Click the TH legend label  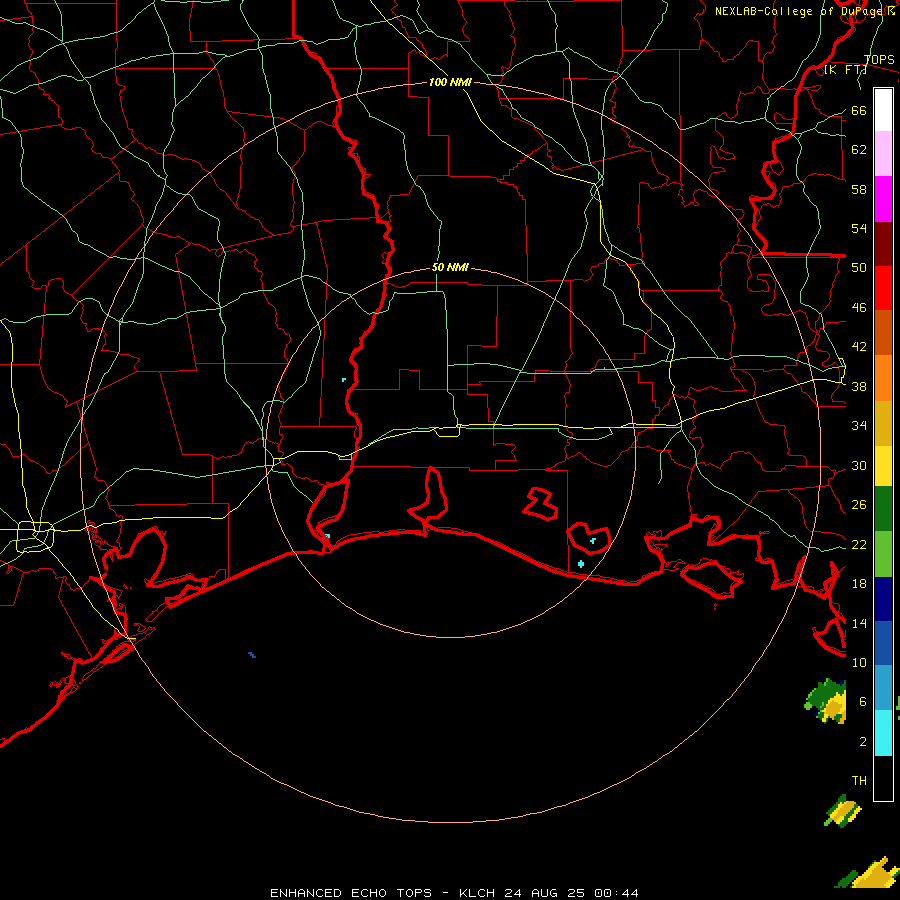[x=859, y=781]
